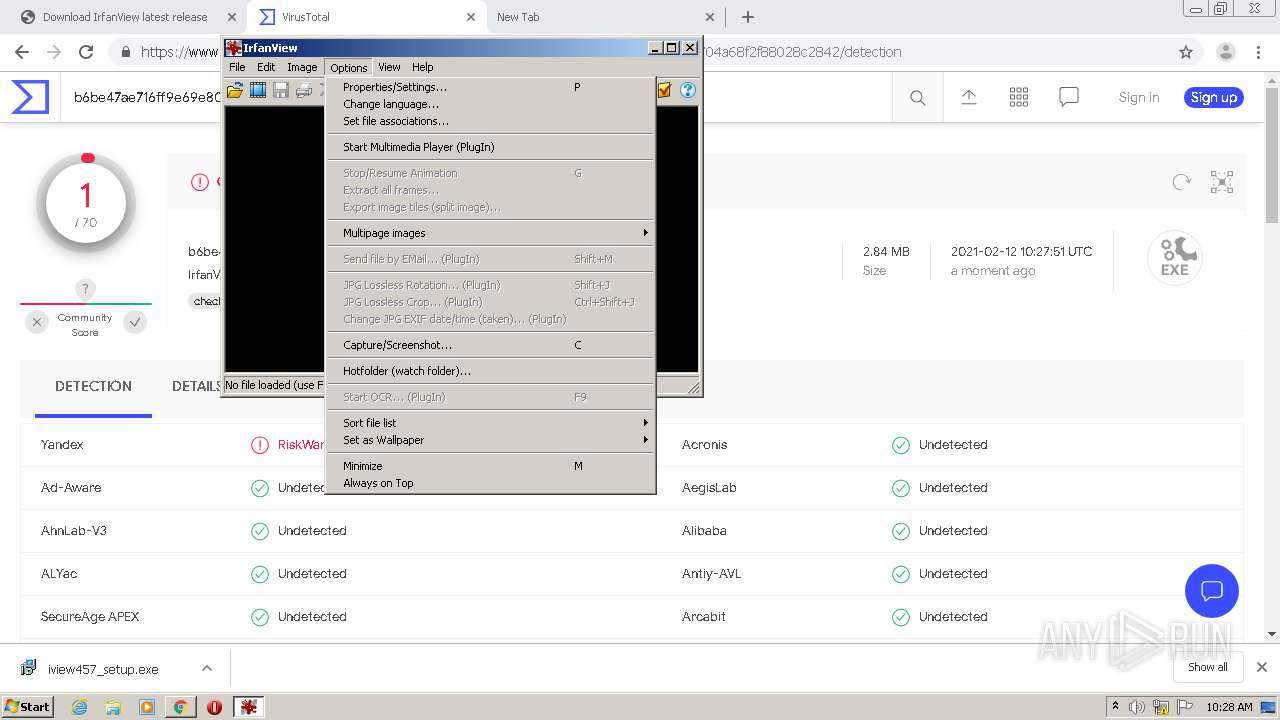Viewport: 1280px width, 720px height.
Task: Open the Chrome profile avatar icon
Action: [1225, 52]
